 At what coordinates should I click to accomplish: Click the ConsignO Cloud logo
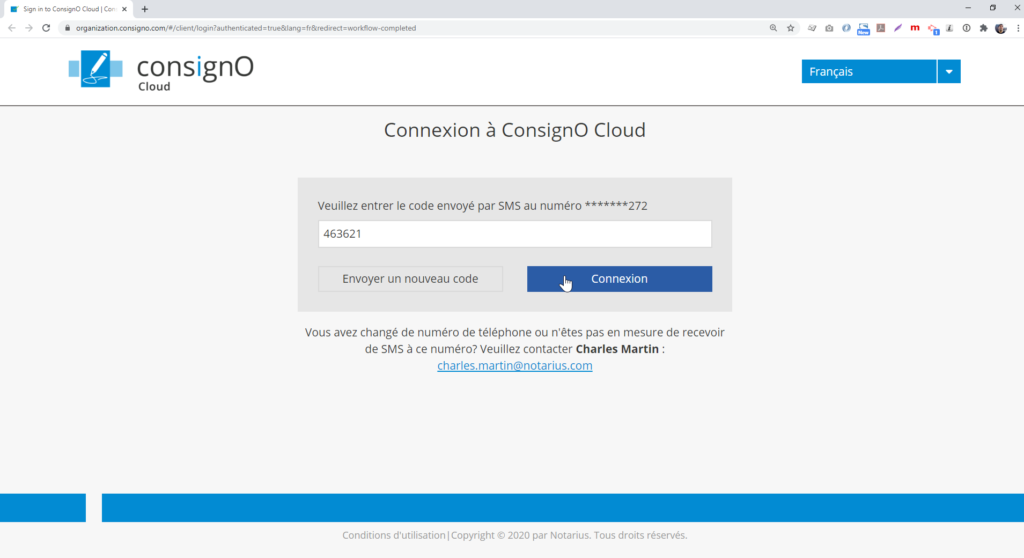[160, 70]
